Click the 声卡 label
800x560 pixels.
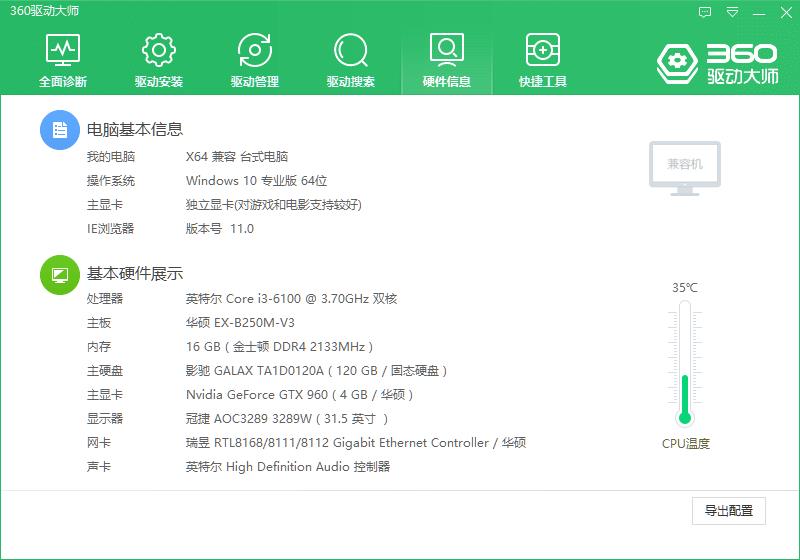tap(98, 467)
